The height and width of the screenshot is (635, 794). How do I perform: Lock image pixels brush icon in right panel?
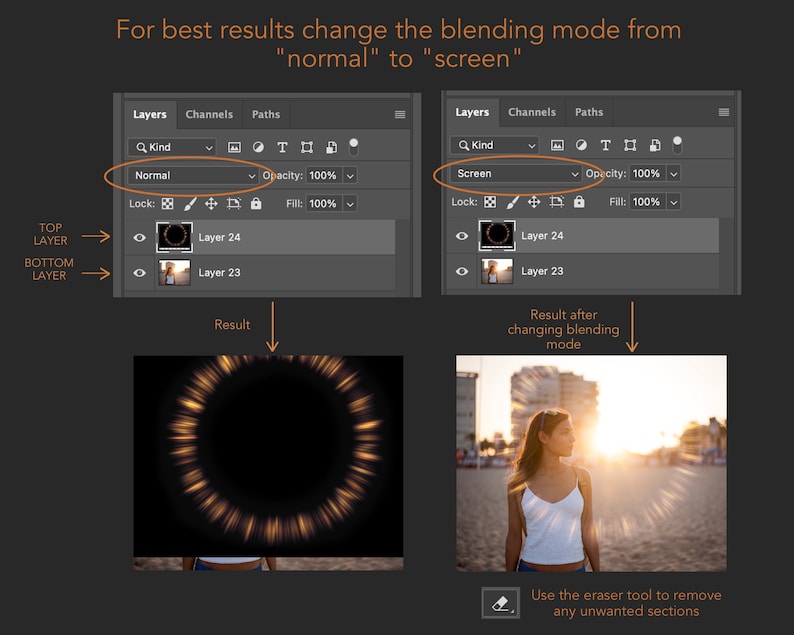pyautogui.click(x=512, y=202)
